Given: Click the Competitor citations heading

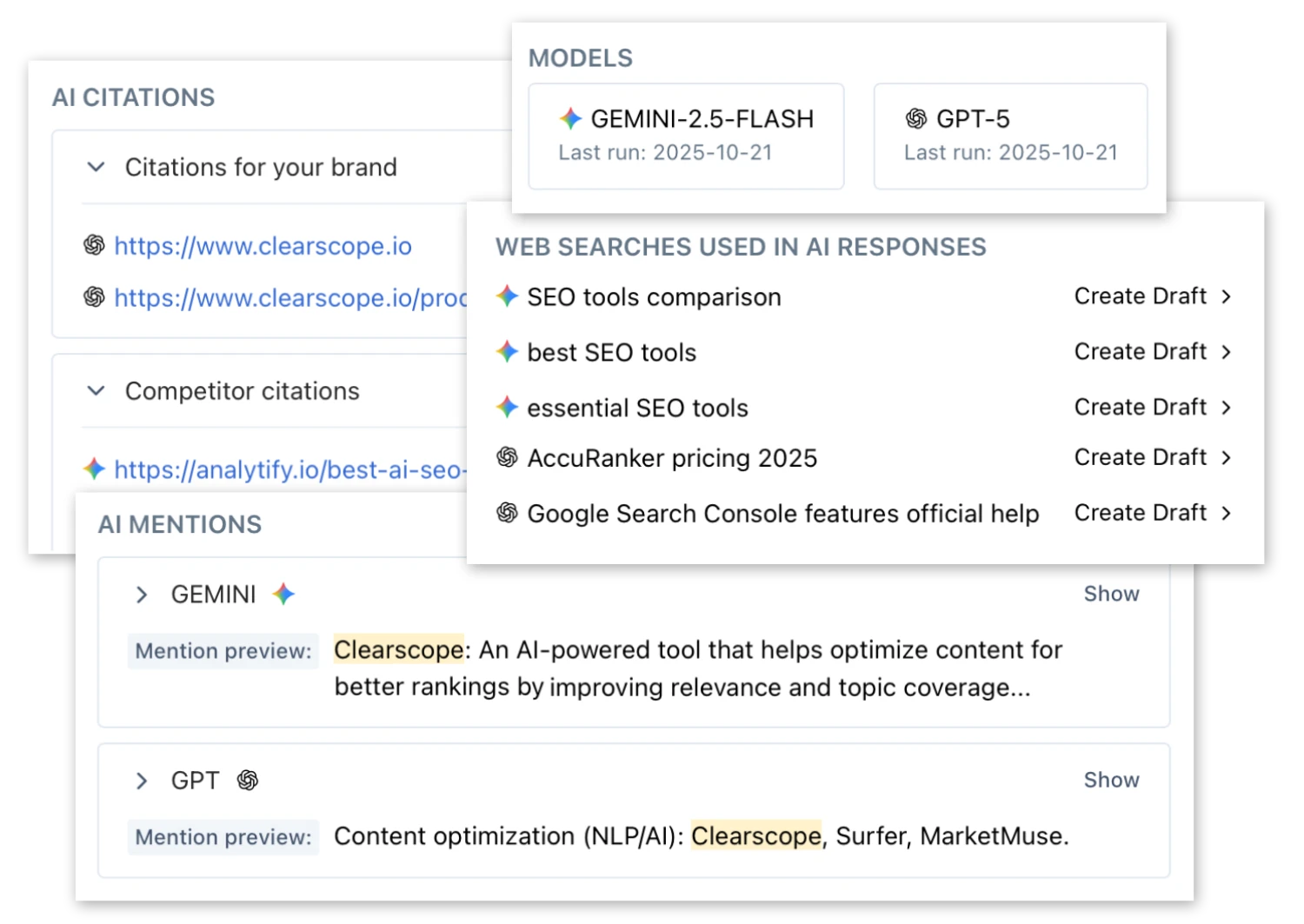Looking at the screenshot, I should tap(242, 391).
